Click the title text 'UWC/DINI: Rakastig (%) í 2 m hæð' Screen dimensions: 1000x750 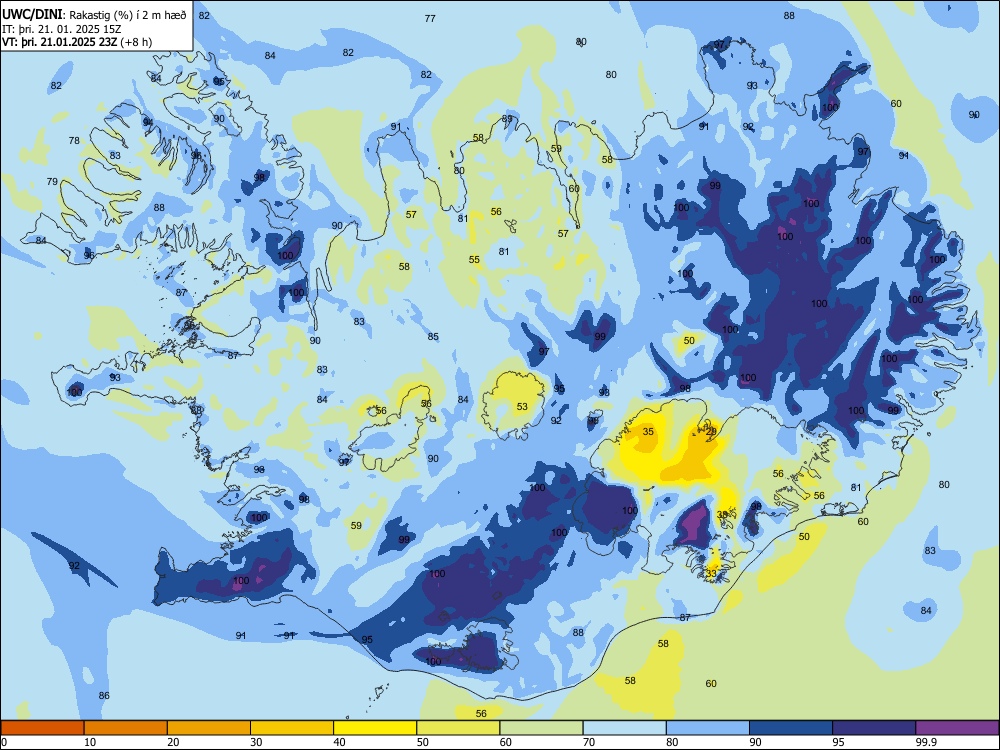pyautogui.click(x=94, y=15)
